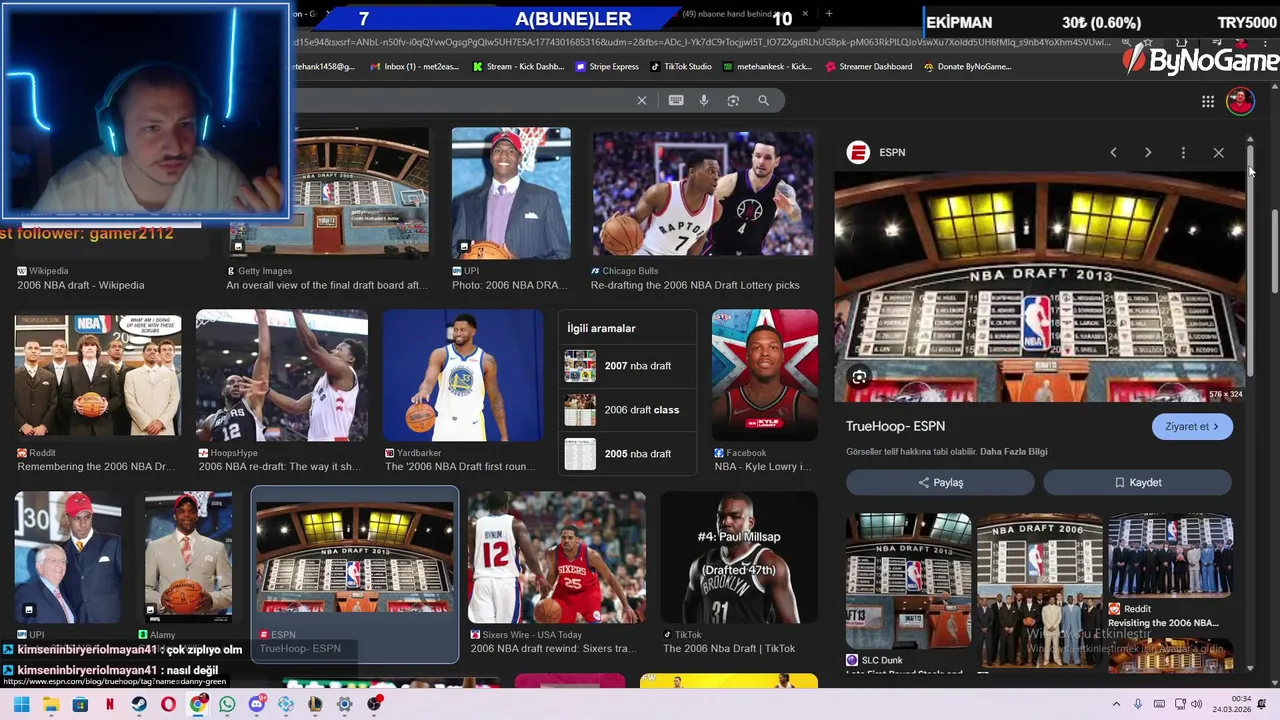The image size is (1280, 720).
Task: Click the Kaydet save button
Action: point(1137,482)
